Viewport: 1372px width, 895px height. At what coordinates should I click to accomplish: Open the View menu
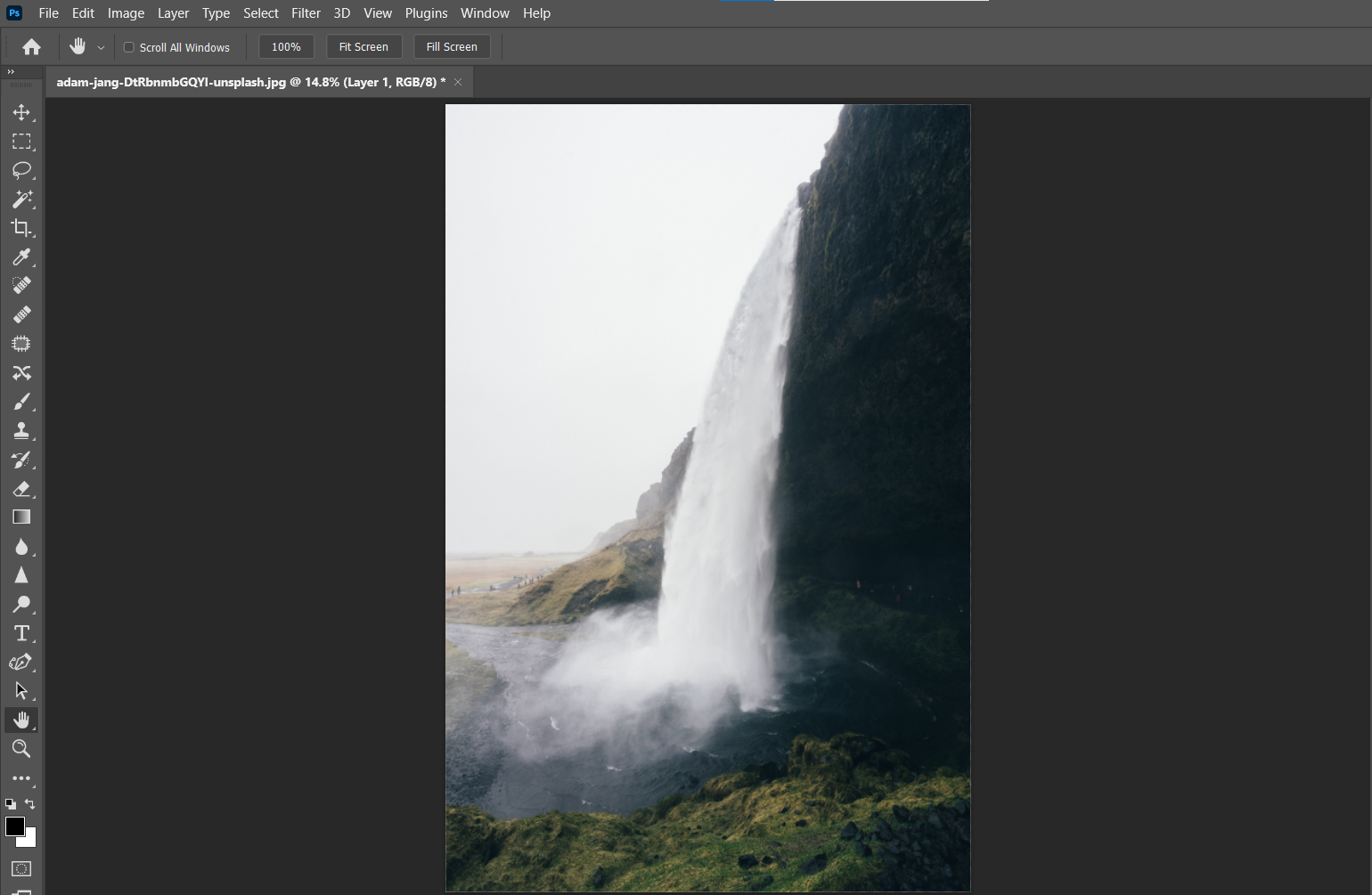[x=378, y=13]
